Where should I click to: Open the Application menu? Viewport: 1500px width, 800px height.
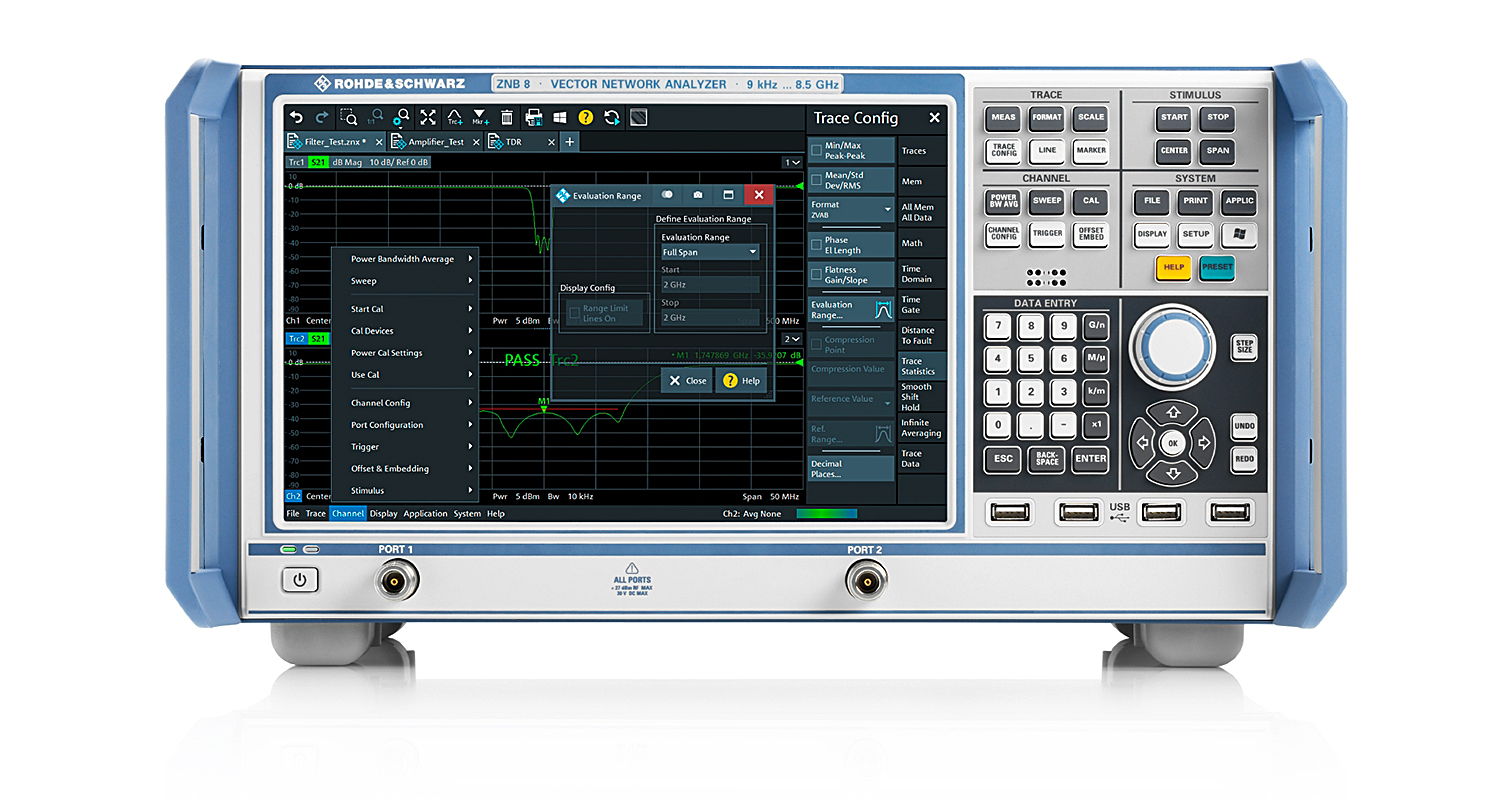425,514
